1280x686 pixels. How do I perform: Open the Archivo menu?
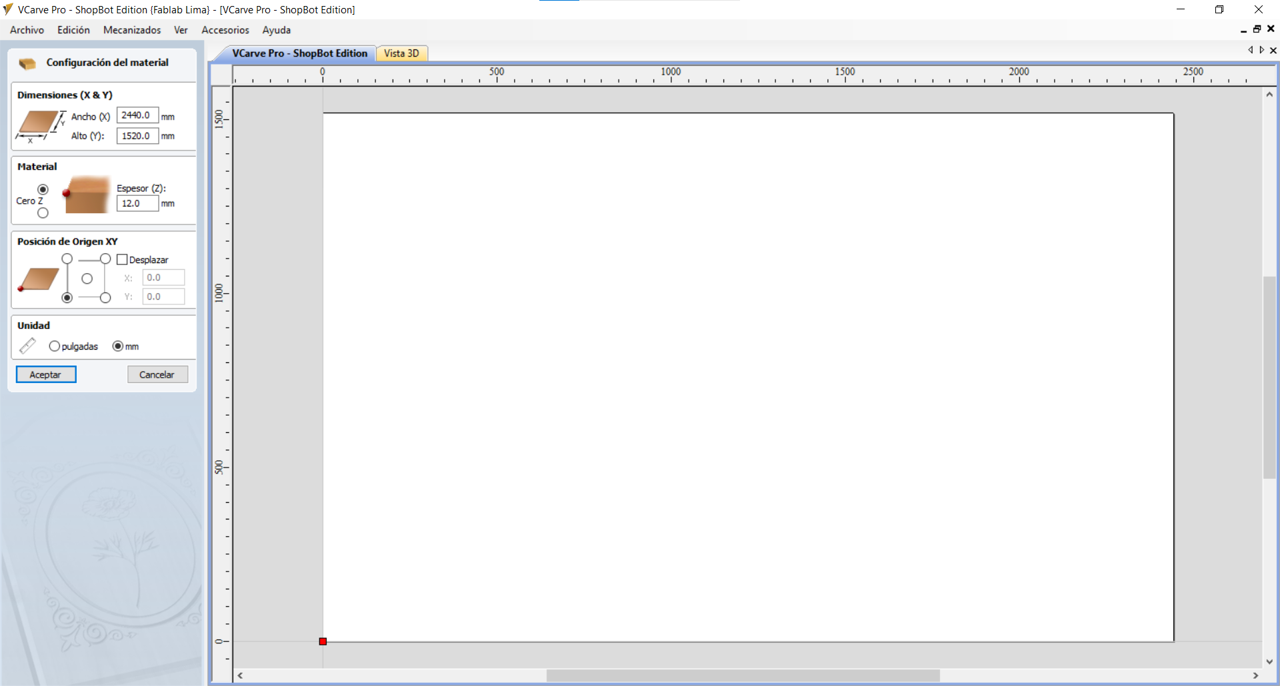[27, 30]
